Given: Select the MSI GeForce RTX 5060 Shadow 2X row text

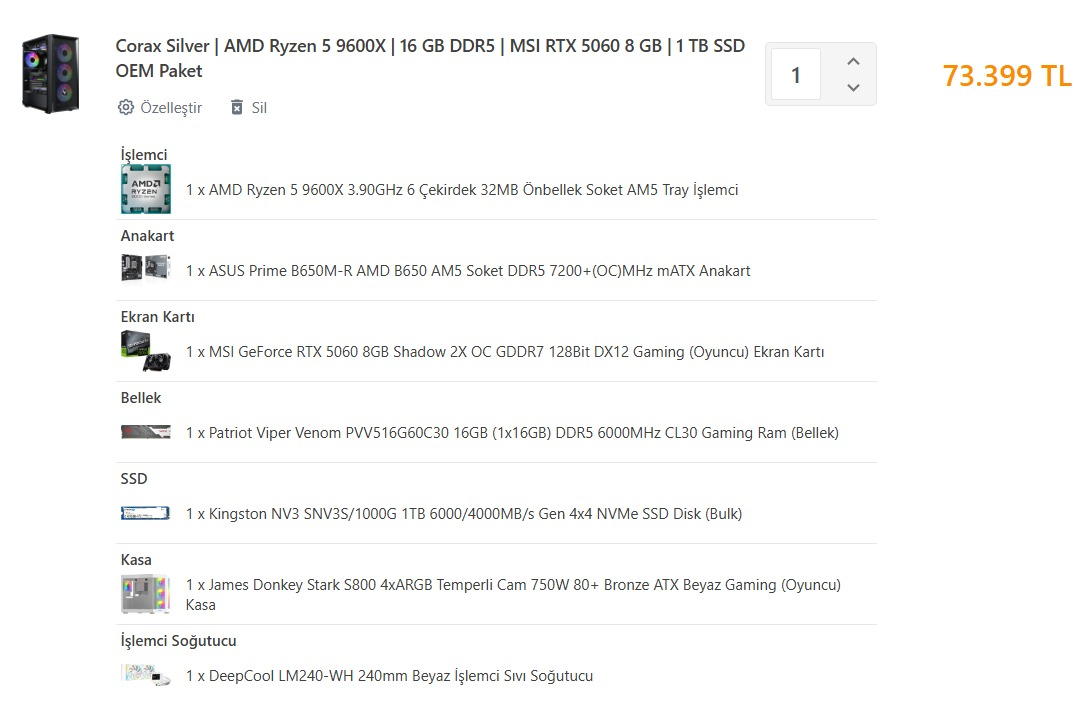Looking at the screenshot, I should pos(504,352).
